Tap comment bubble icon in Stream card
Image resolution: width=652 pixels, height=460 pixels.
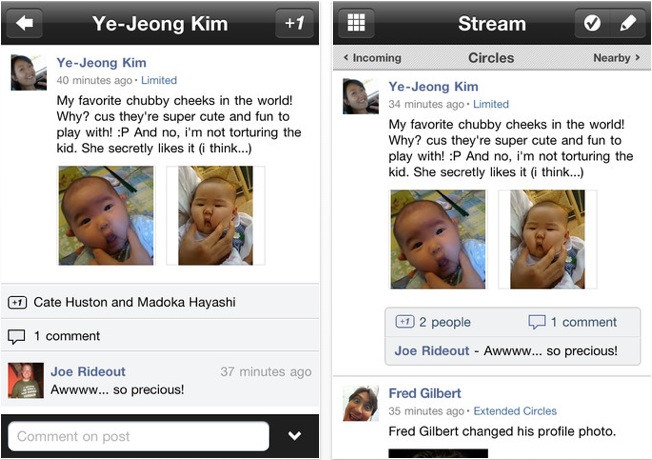[537, 322]
